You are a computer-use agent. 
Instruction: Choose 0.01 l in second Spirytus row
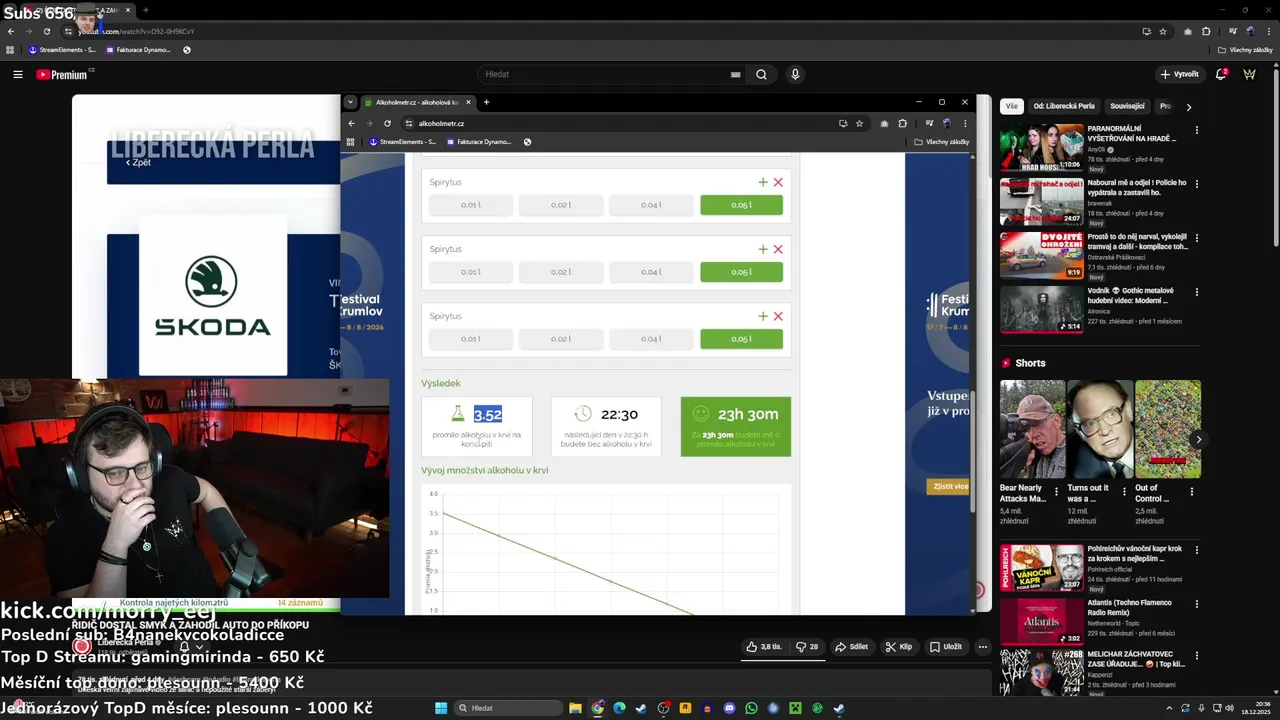coord(471,272)
